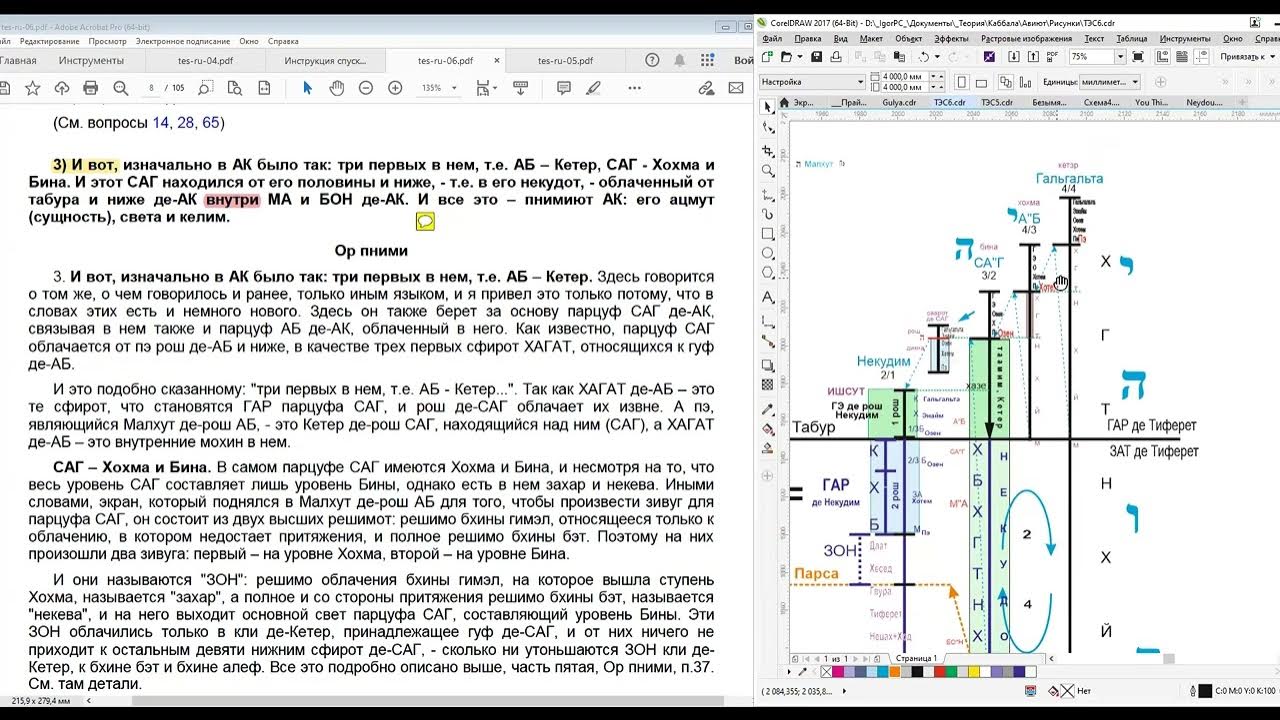Select portrait page orientation in CorelDRAW
Screen dimensions: 1280x720
click(962, 82)
